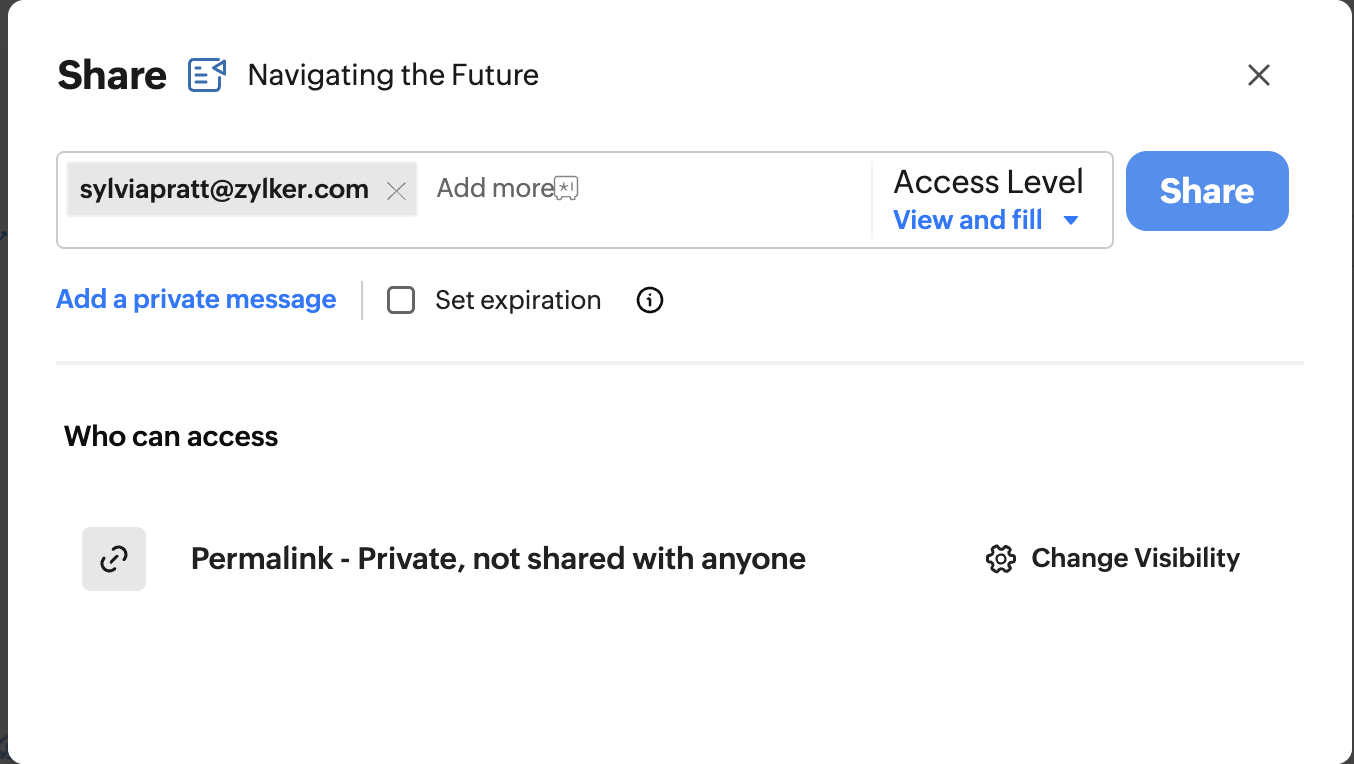
Task: Enable the Set expiration checkbox
Action: click(x=401, y=300)
